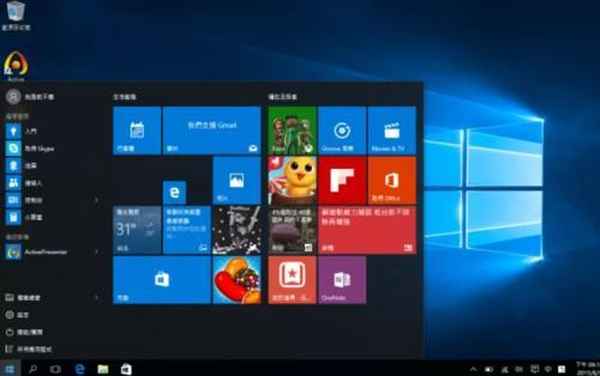This screenshot has width=600, height=376.
Task: Launch the small Microsoft Edge tile
Action: 174,192
